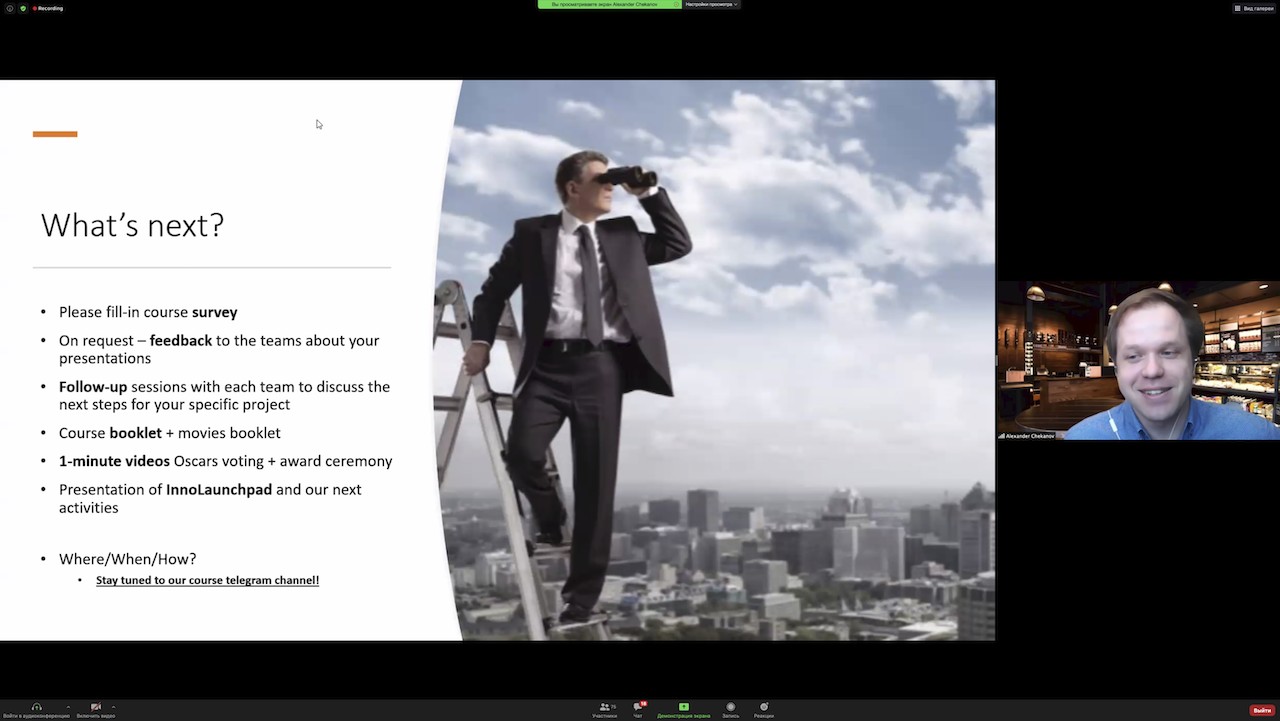Start recording with the record icon
The width and height of the screenshot is (1280, 721).
pyautogui.click(x=731, y=707)
